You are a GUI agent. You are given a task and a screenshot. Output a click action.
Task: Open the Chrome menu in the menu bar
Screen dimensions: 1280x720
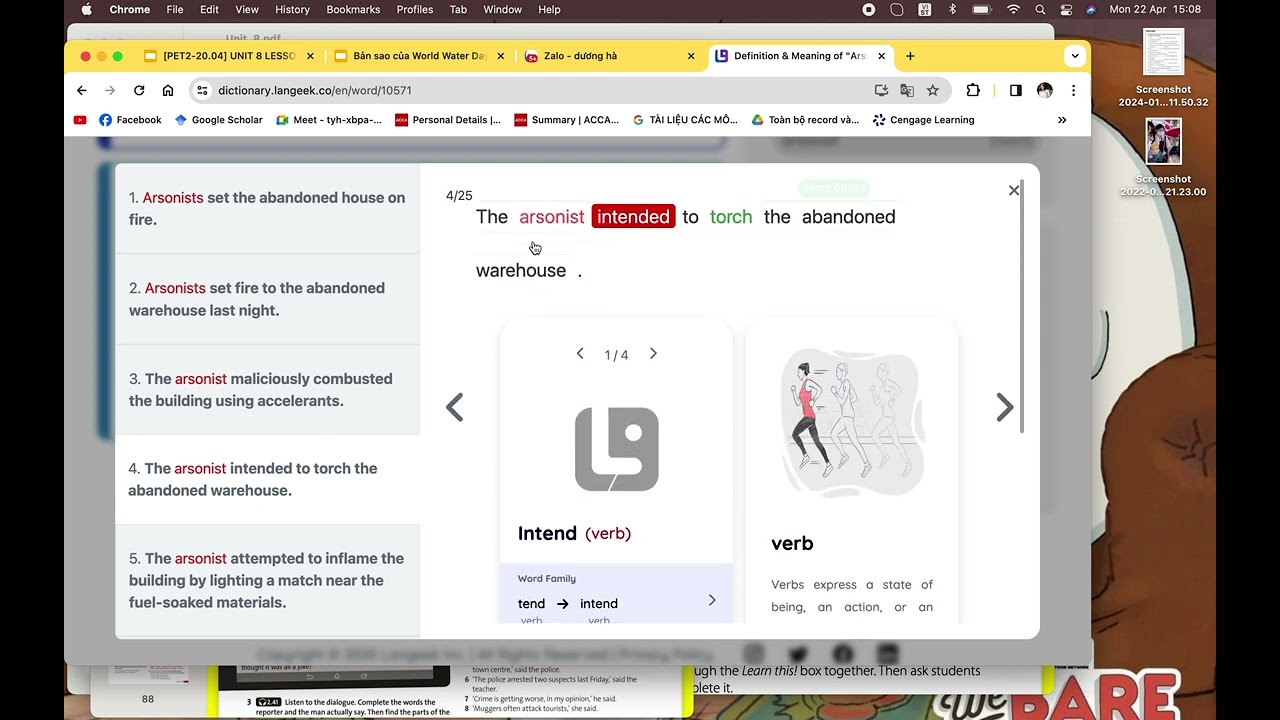[130, 9]
